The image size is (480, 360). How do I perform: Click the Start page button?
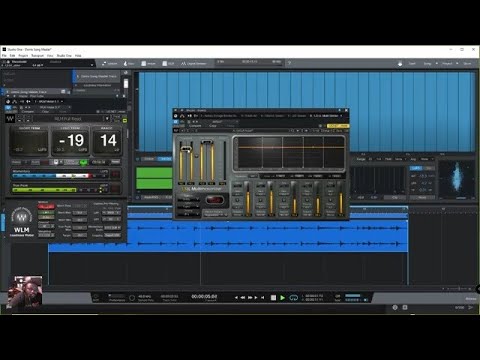412,63
